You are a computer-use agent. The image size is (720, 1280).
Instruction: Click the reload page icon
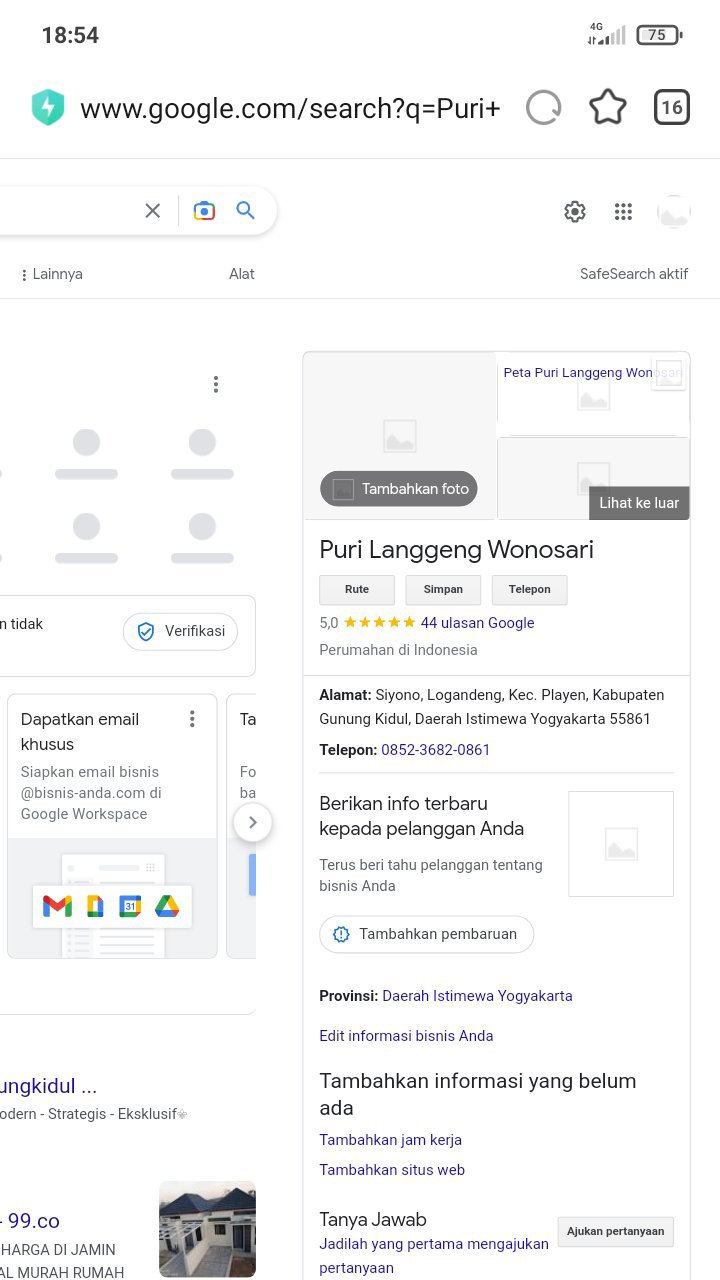click(543, 108)
